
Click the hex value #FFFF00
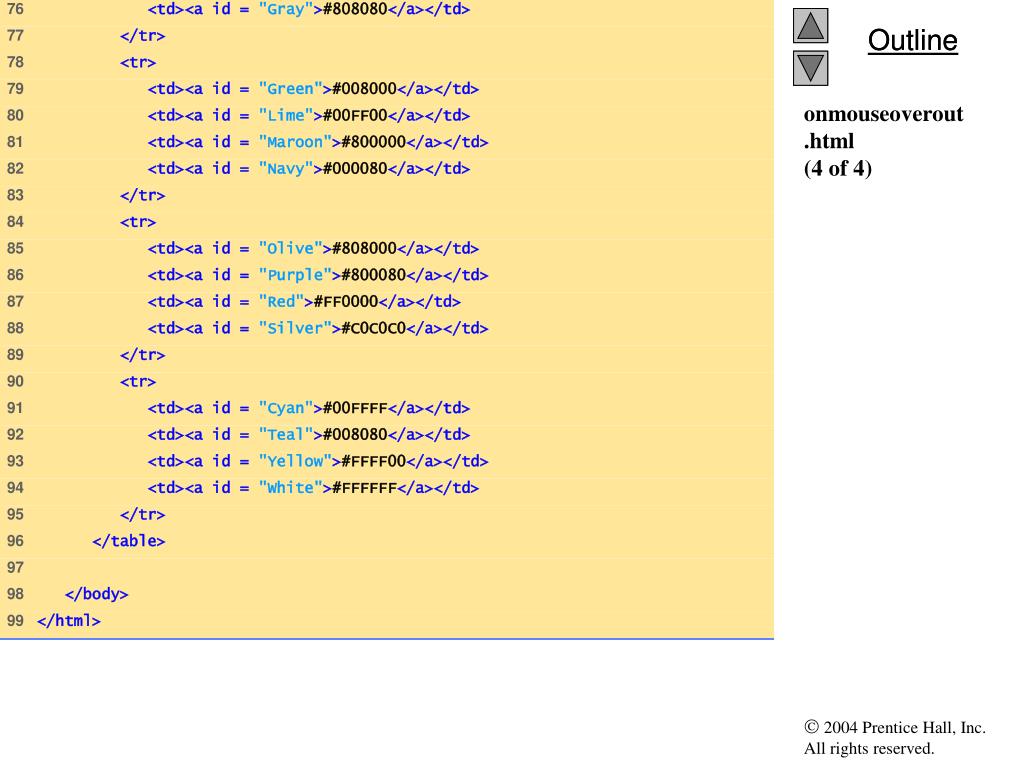pos(374,461)
